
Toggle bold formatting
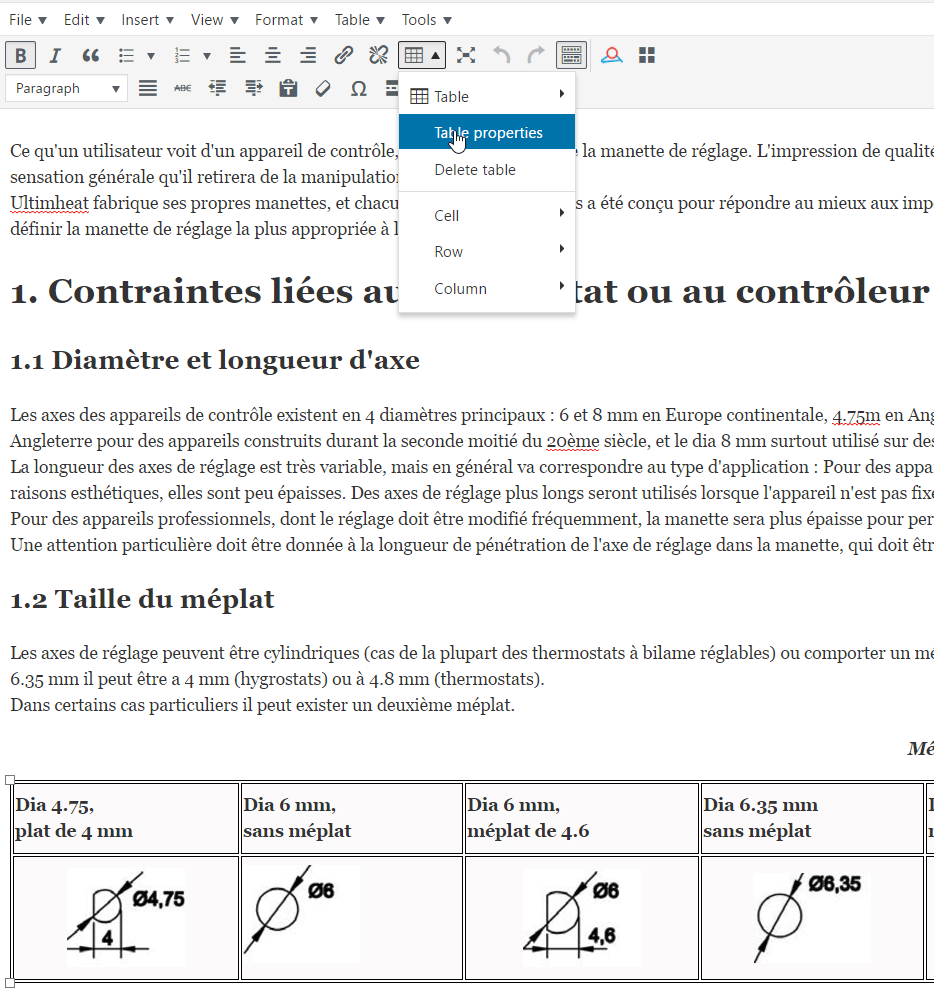[20, 55]
